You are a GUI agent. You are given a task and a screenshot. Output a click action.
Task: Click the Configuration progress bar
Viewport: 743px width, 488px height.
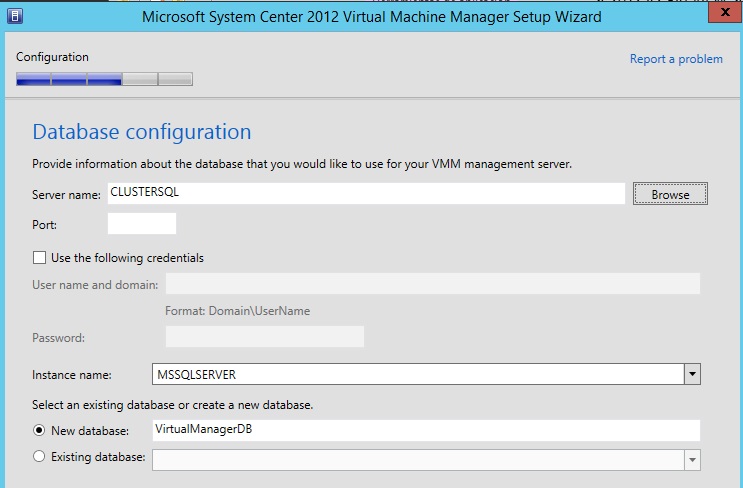[104, 79]
